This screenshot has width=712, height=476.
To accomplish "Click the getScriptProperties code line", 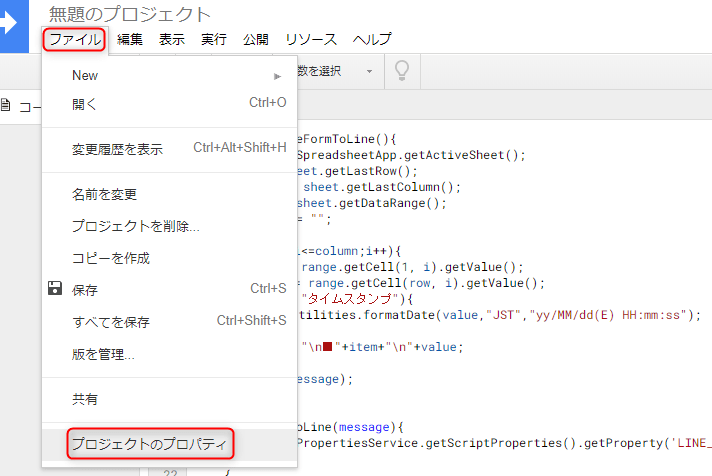I will coord(504,443).
